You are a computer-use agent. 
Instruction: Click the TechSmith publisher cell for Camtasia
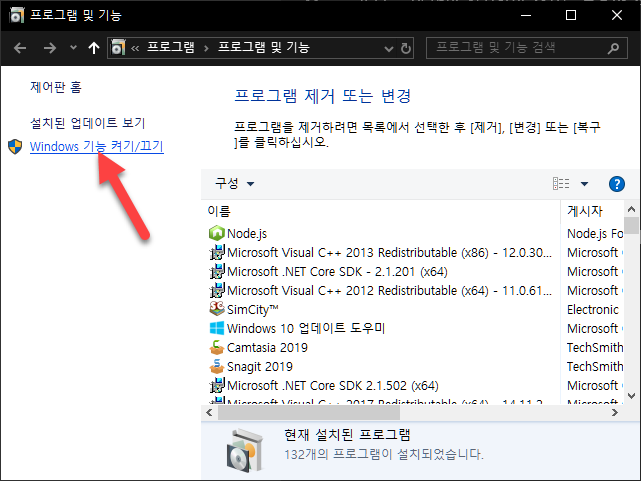coord(595,347)
